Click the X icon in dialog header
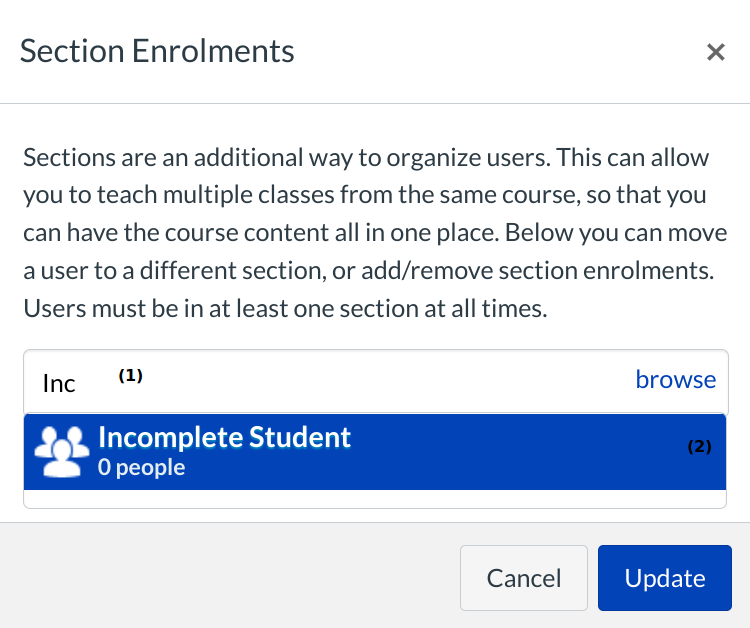Image resolution: width=750 pixels, height=628 pixels. click(x=715, y=52)
